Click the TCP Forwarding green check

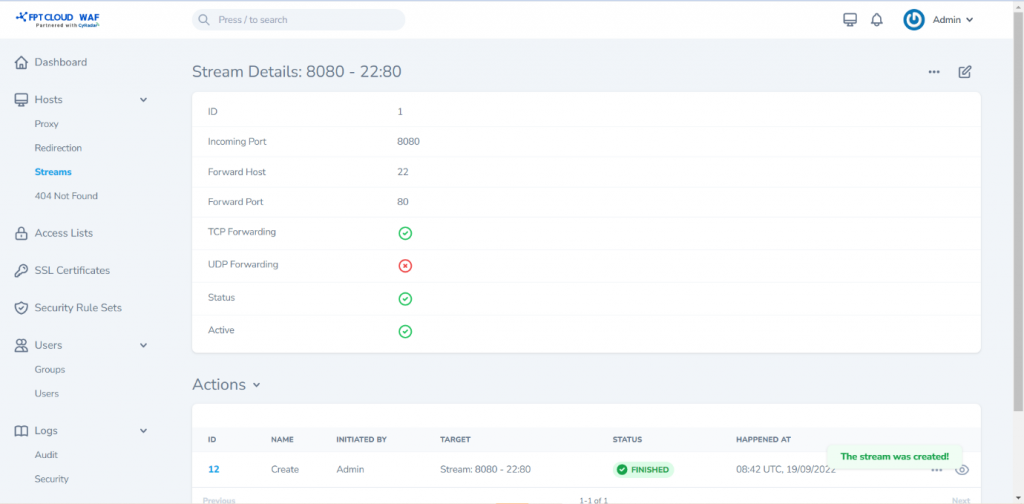pyautogui.click(x=405, y=233)
